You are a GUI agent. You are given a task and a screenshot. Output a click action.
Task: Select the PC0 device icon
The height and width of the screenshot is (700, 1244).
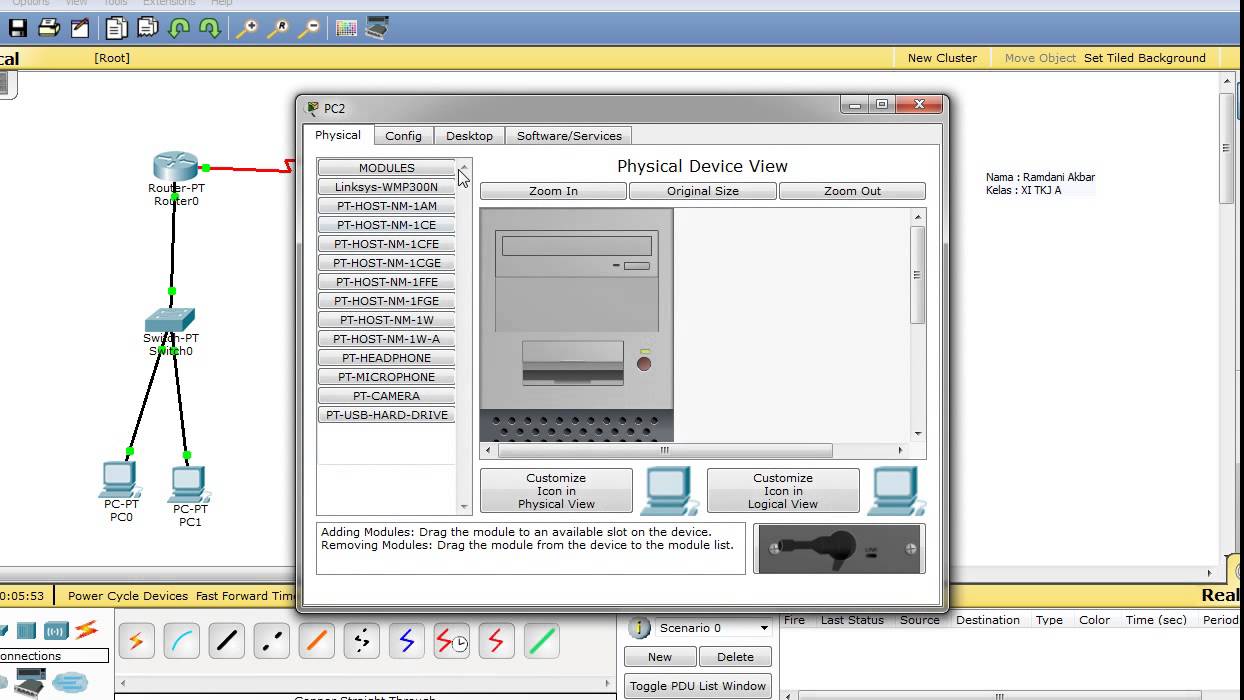119,480
